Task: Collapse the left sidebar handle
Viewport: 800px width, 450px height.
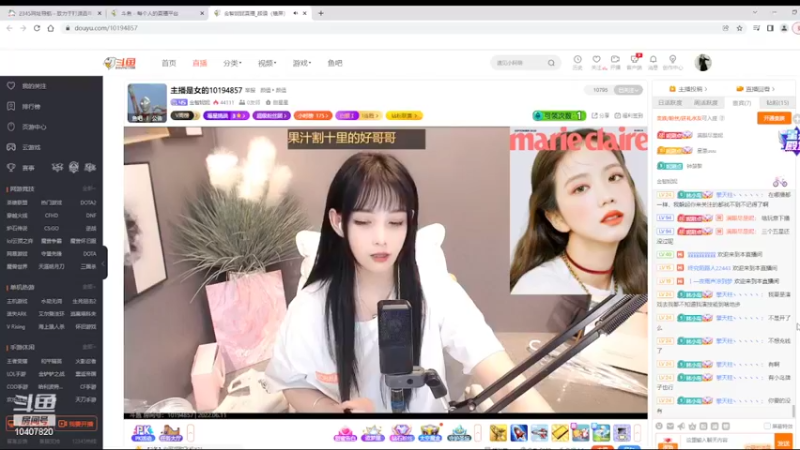Action: click(x=104, y=263)
